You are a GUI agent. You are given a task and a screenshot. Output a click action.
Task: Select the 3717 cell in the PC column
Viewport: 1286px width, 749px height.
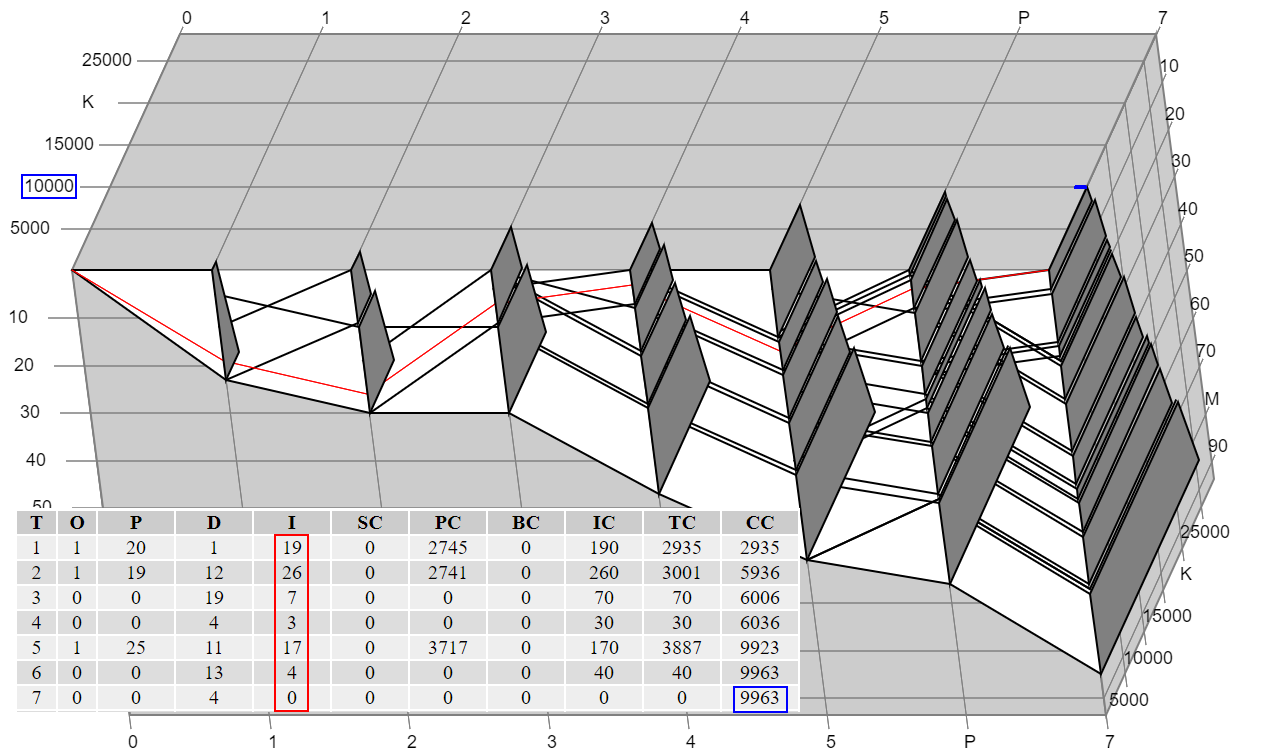click(448, 648)
